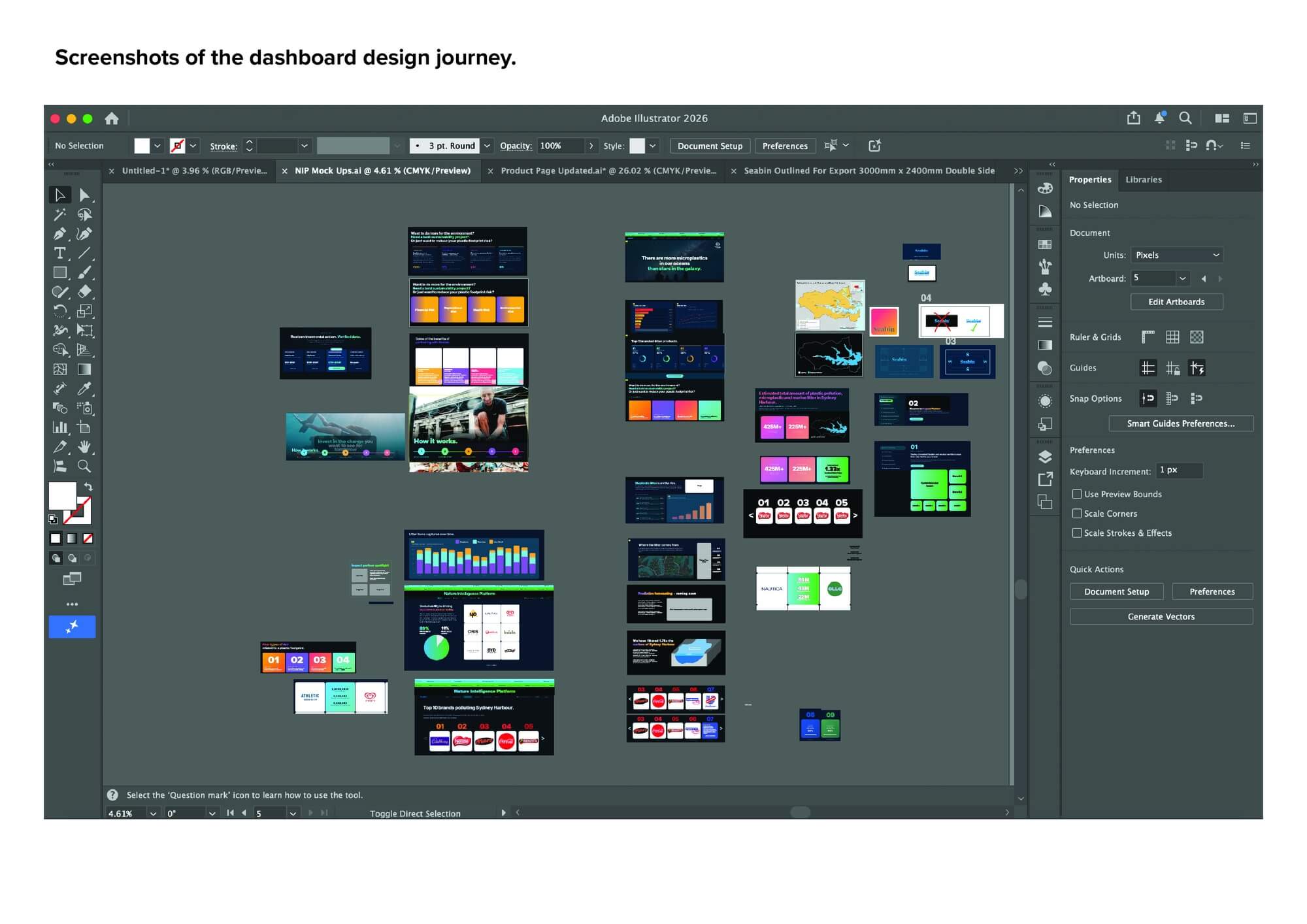Open the 3 pt. Round brush dropdown
1307x924 pixels.
pos(487,146)
